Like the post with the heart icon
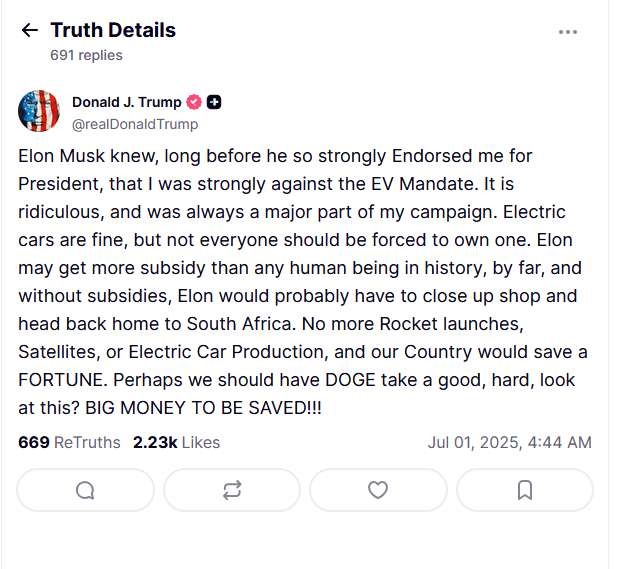The image size is (619, 569). 378,490
